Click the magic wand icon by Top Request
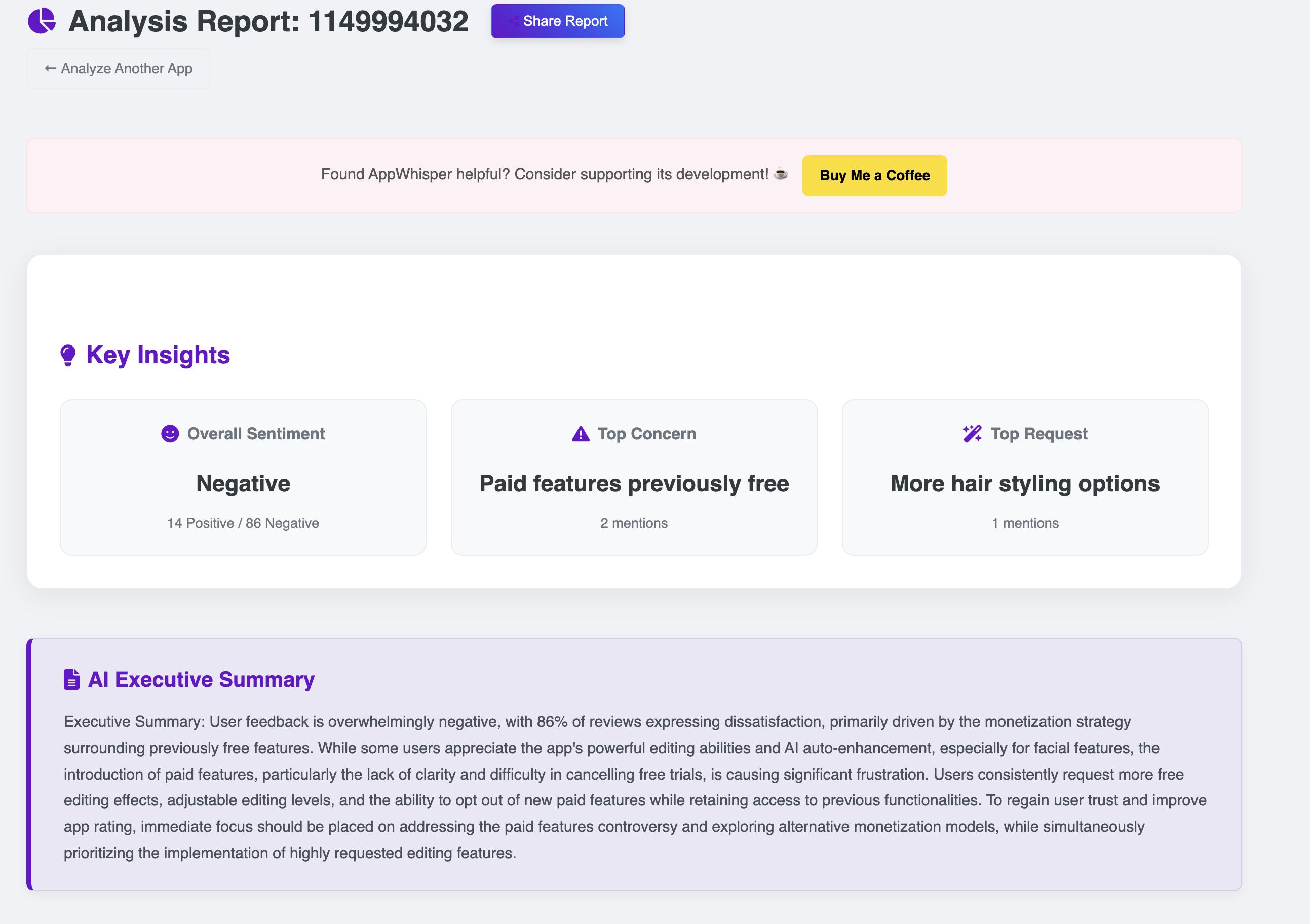 (972, 434)
